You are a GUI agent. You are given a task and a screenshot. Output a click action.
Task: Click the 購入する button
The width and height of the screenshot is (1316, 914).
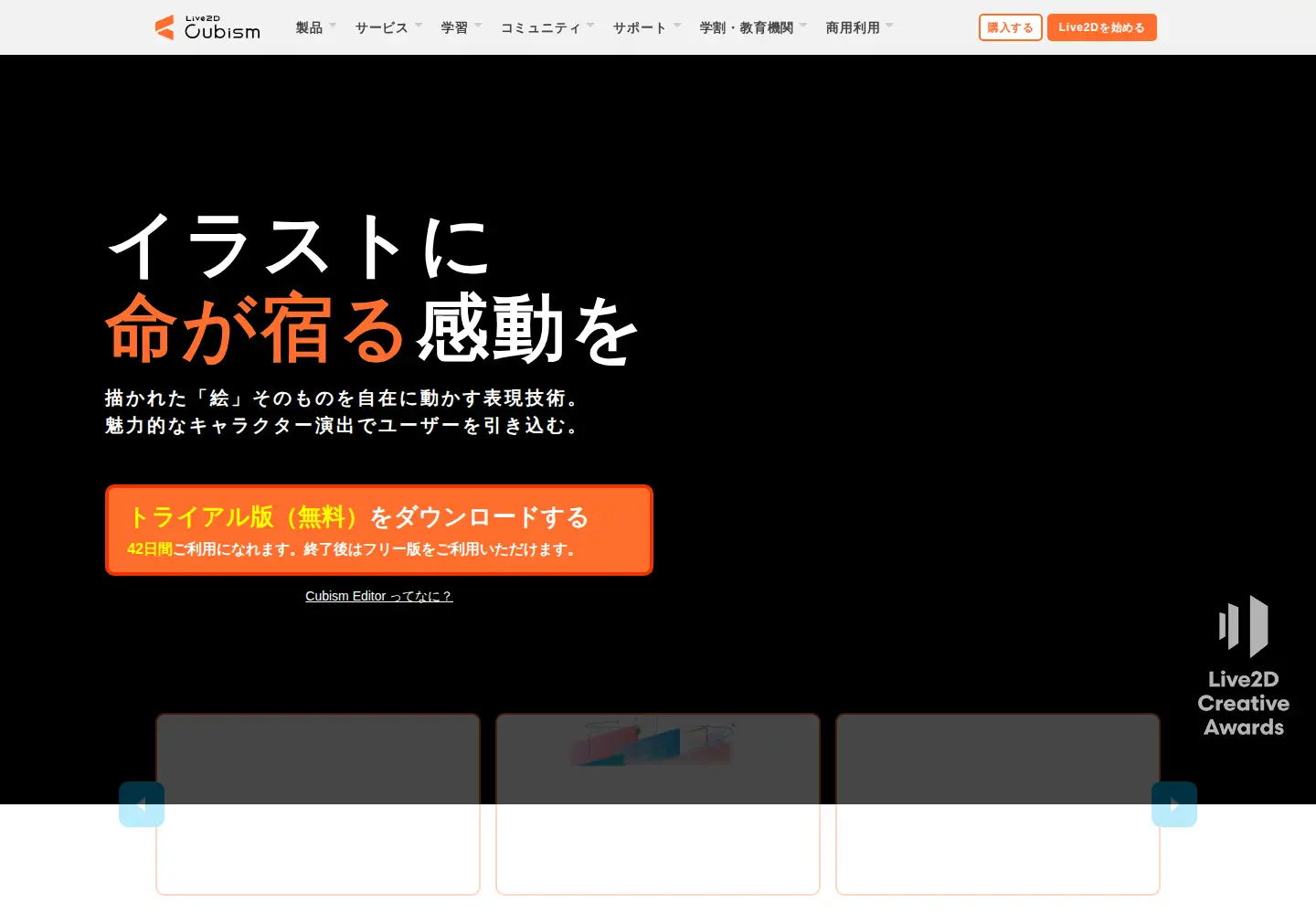coord(1010,27)
